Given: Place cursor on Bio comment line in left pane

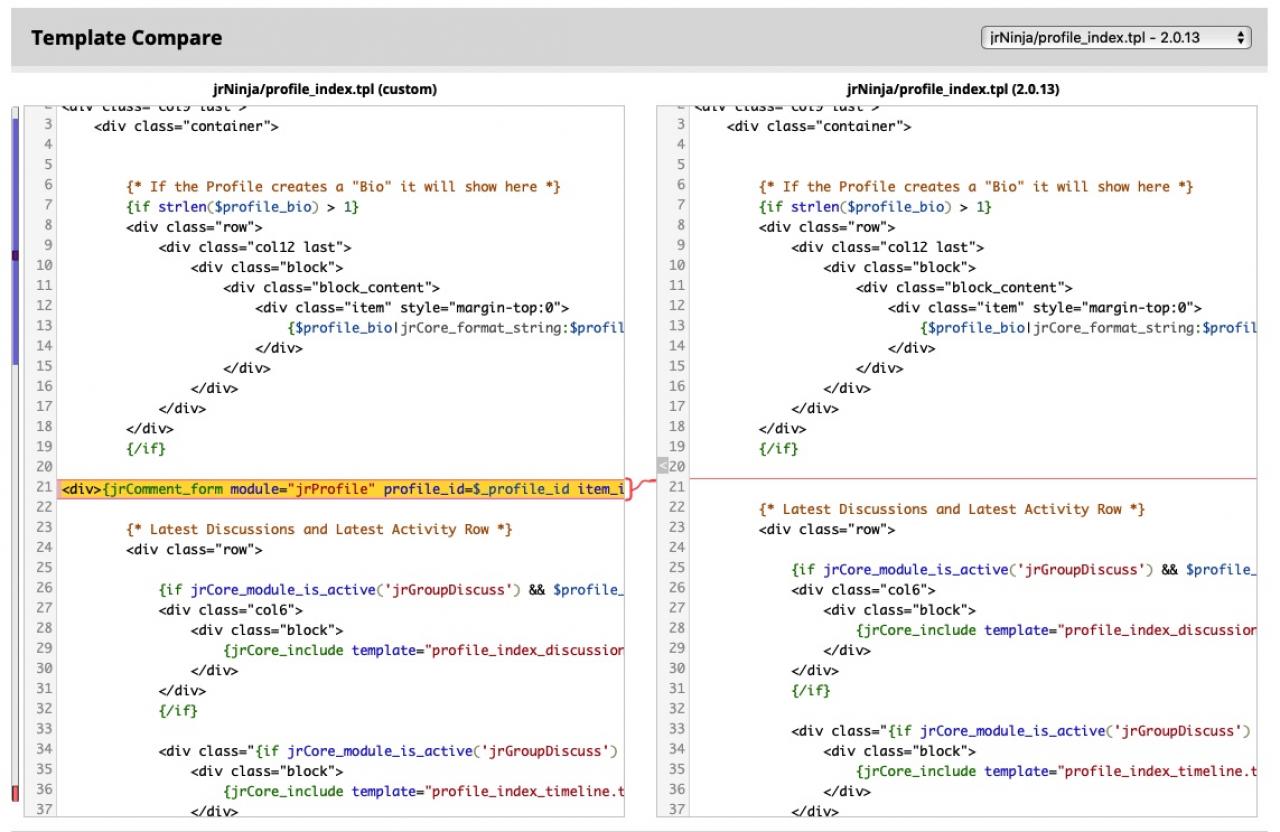Looking at the screenshot, I should tap(343, 186).
